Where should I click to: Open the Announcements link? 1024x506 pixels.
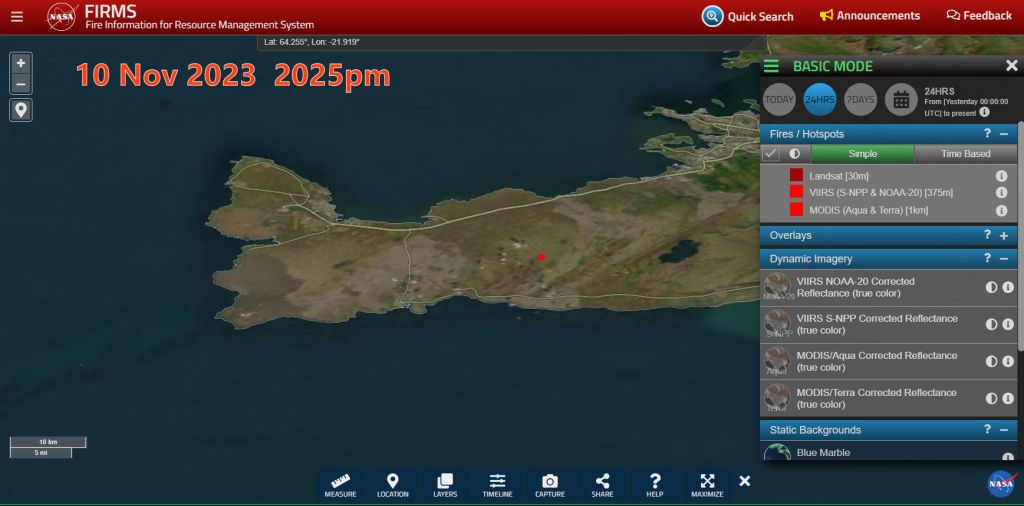click(869, 16)
